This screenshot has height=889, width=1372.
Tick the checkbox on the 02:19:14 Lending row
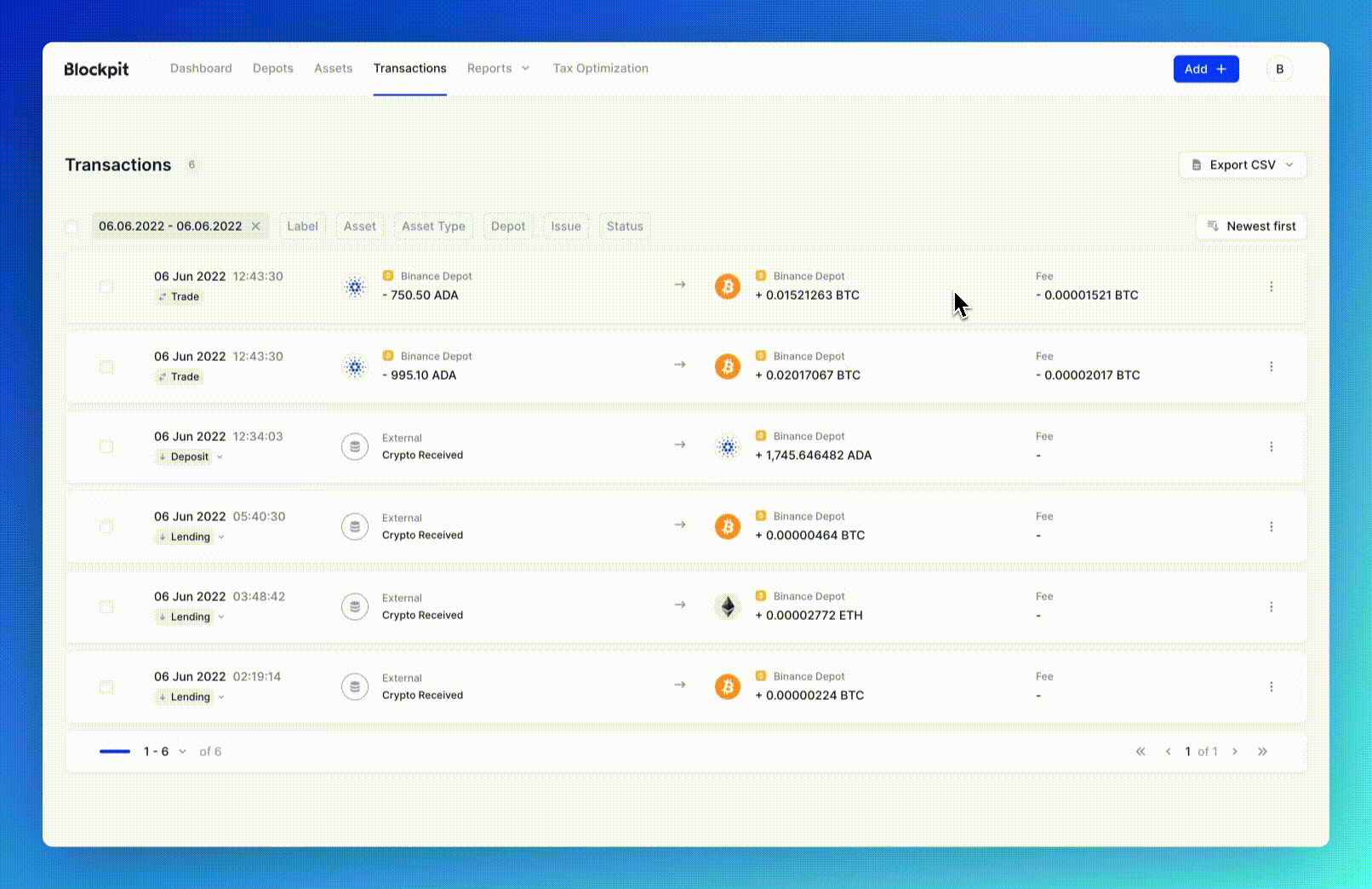tap(106, 686)
